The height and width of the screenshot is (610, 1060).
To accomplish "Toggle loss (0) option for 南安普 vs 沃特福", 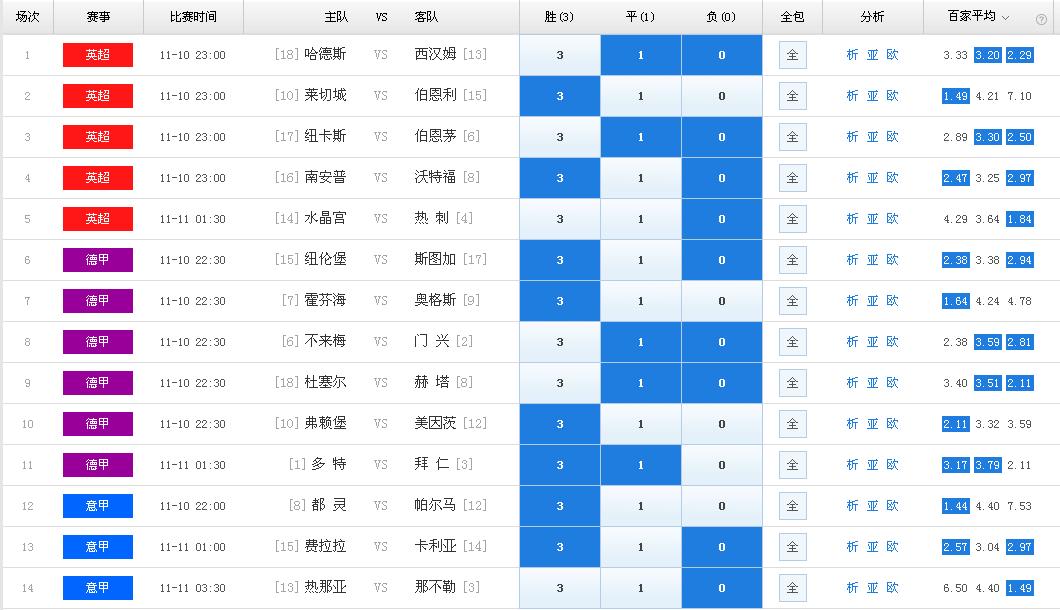I will [x=722, y=178].
